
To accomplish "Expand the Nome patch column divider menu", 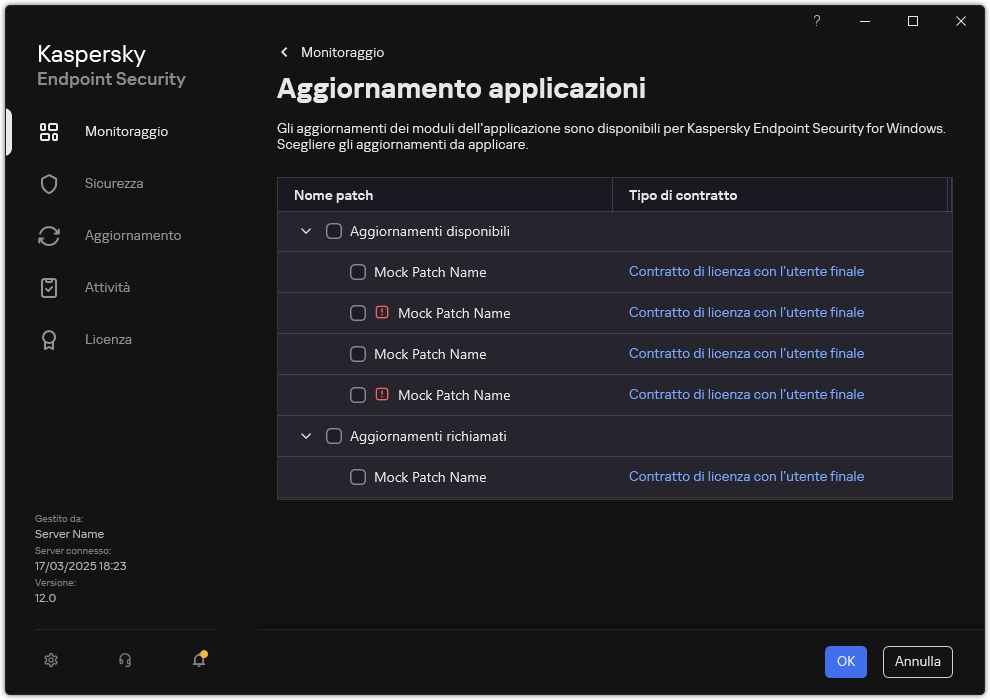I will click(x=611, y=194).
